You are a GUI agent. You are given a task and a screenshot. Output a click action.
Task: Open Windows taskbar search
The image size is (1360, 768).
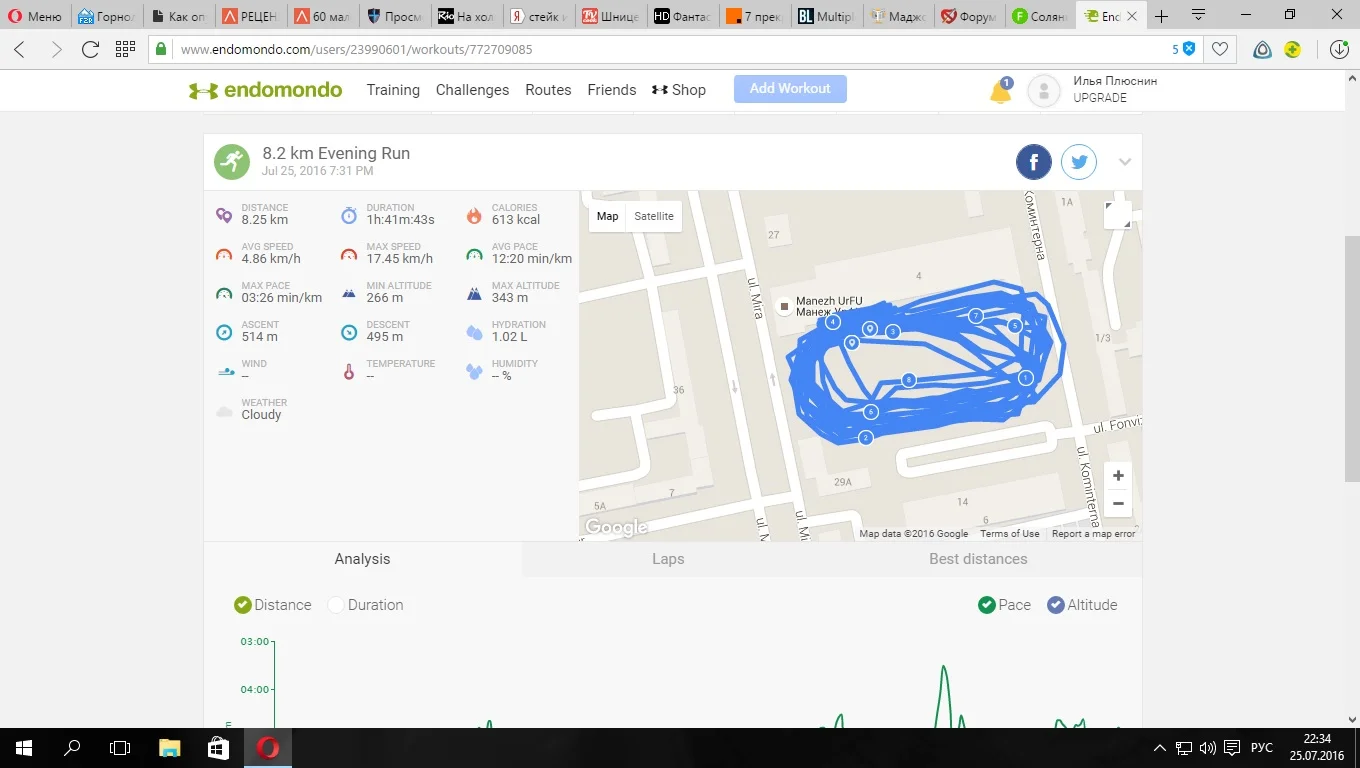point(72,748)
